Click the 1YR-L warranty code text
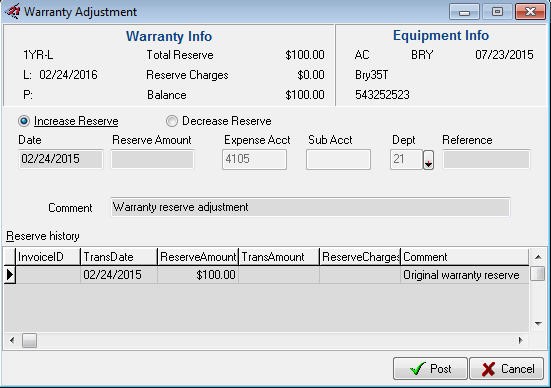This screenshot has height=388, width=551. tap(38, 55)
